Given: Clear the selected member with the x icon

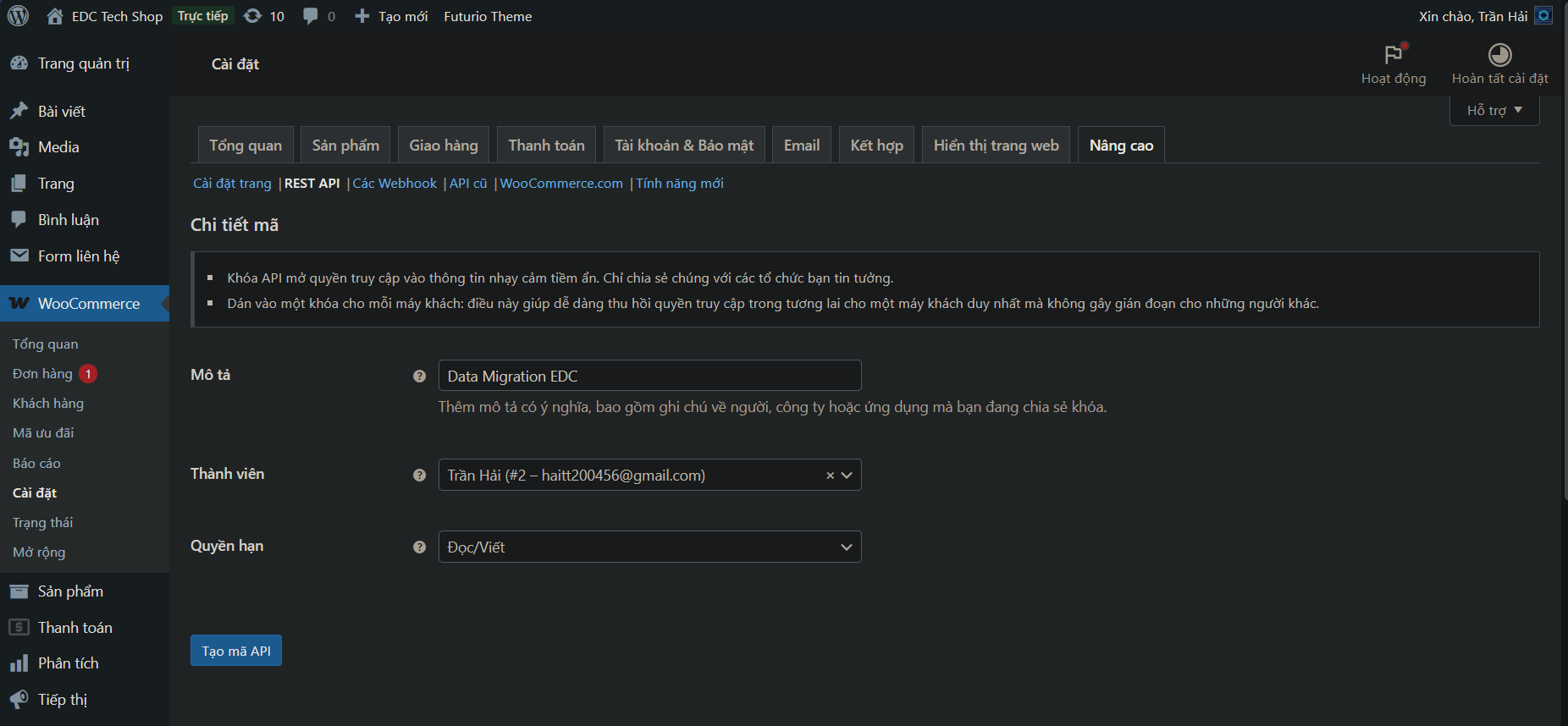Looking at the screenshot, I should point(831,476).
